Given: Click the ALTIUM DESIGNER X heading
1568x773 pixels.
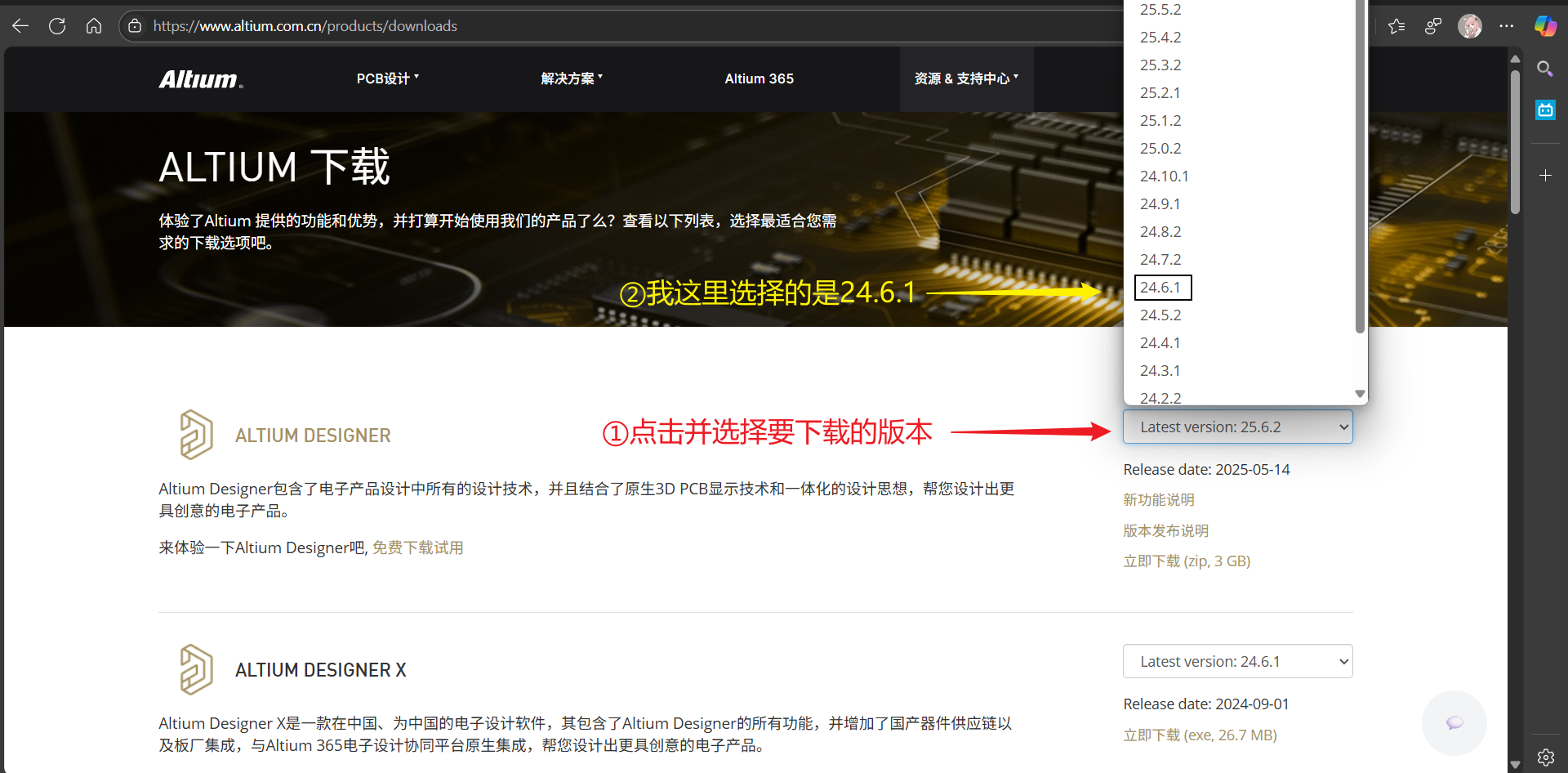Looking at the screenshot, I should click(x=321, y=670).
